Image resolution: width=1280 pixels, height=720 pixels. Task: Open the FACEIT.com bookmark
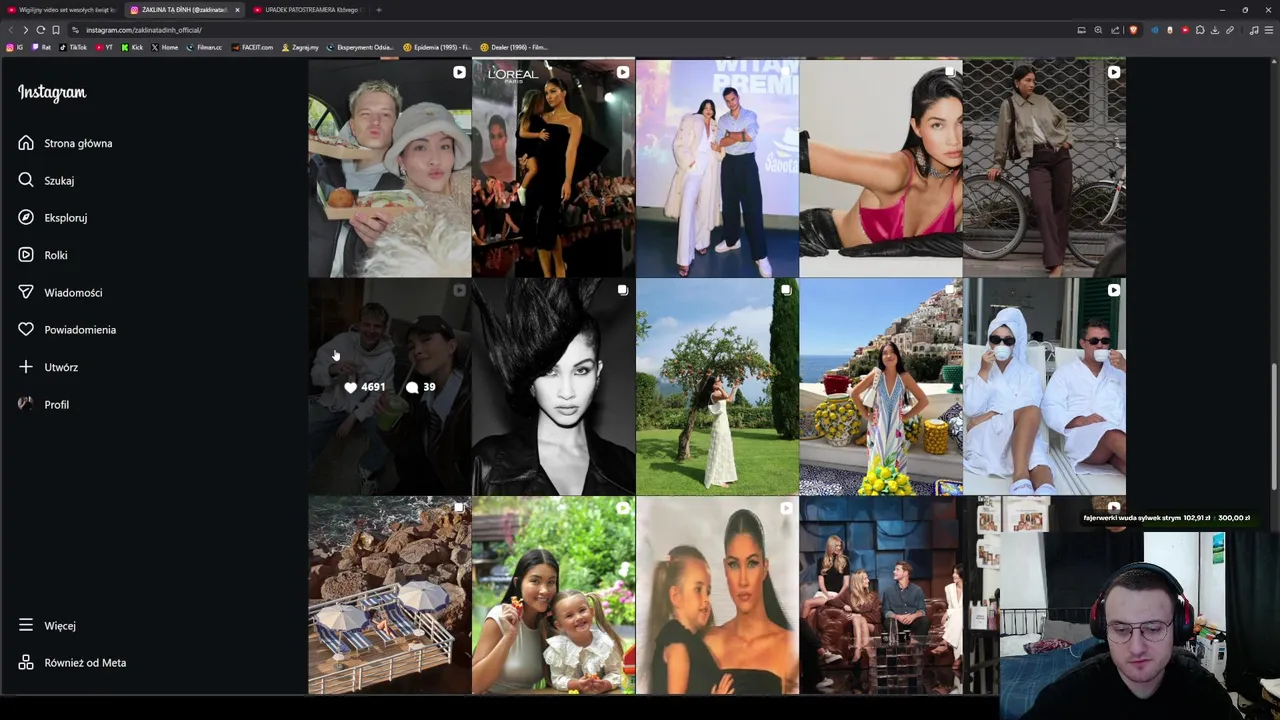(252, 47)
